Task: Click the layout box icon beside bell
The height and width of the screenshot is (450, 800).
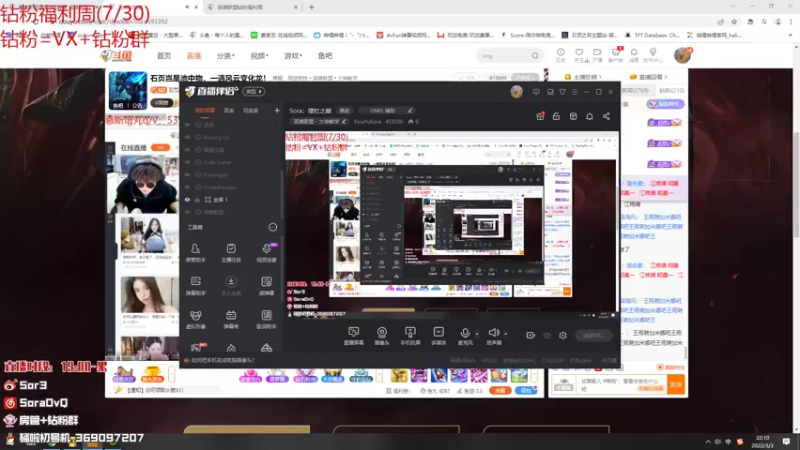Action: pyautogui.click(x=573, y=116)
